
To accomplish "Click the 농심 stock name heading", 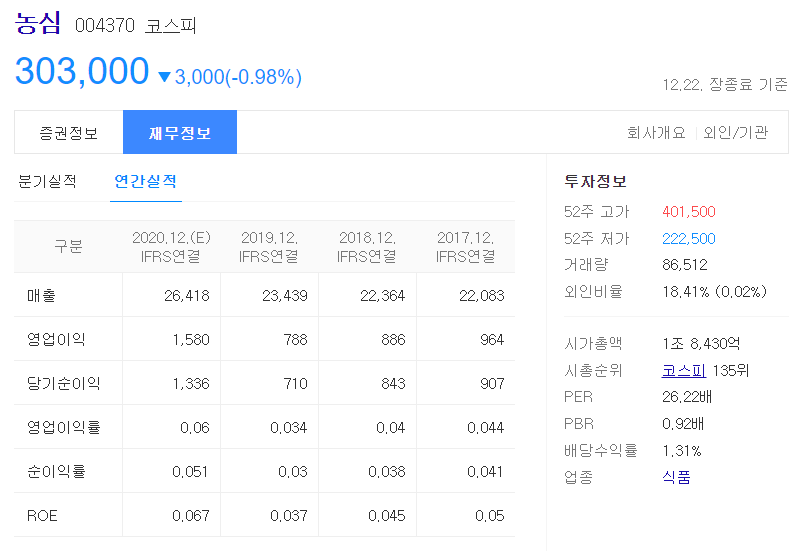I will 38,23.
